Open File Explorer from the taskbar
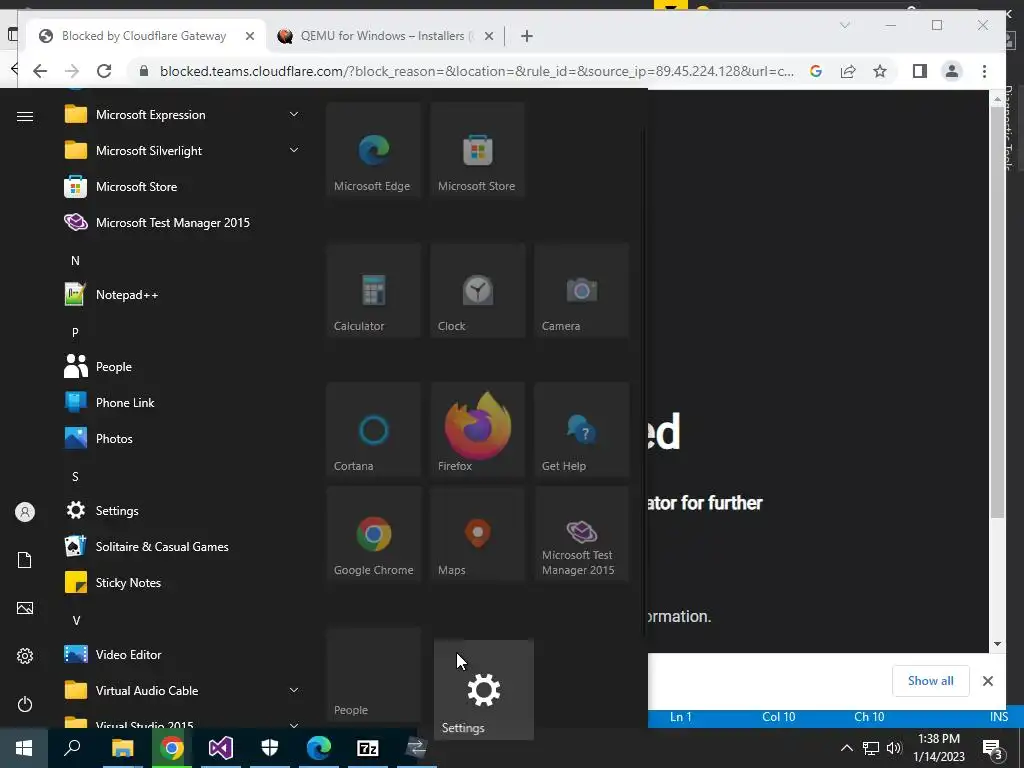The height and width of the screenshot is (768, 1024). point(122,748)
